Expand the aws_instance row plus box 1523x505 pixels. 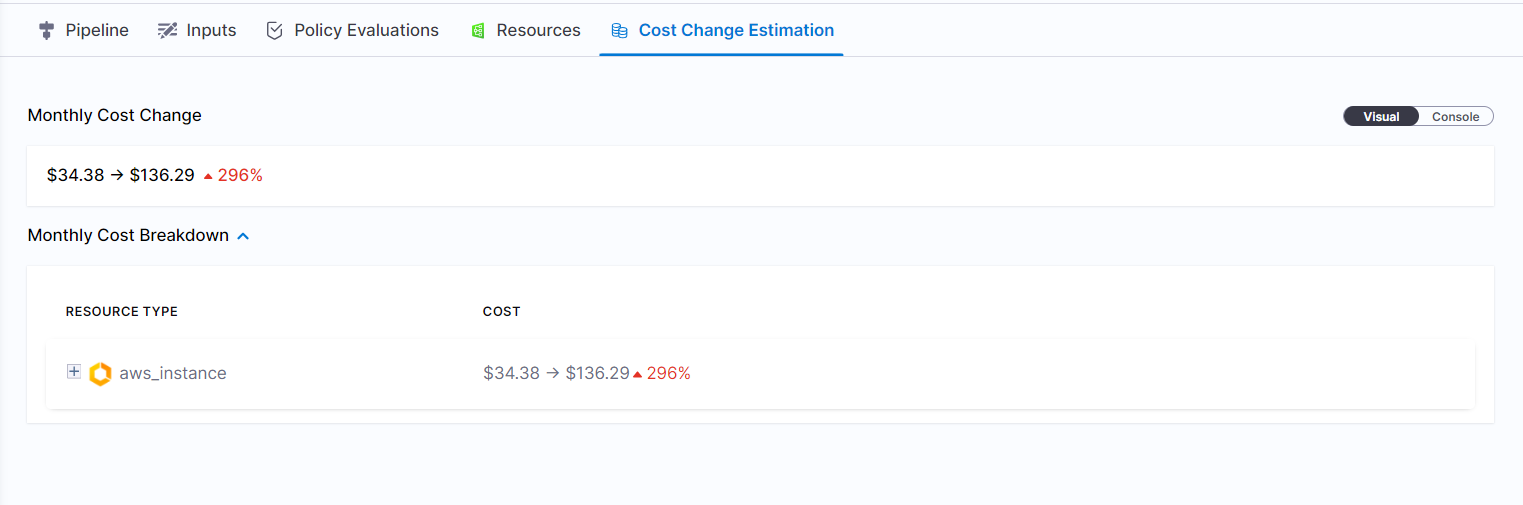(74, 372)
